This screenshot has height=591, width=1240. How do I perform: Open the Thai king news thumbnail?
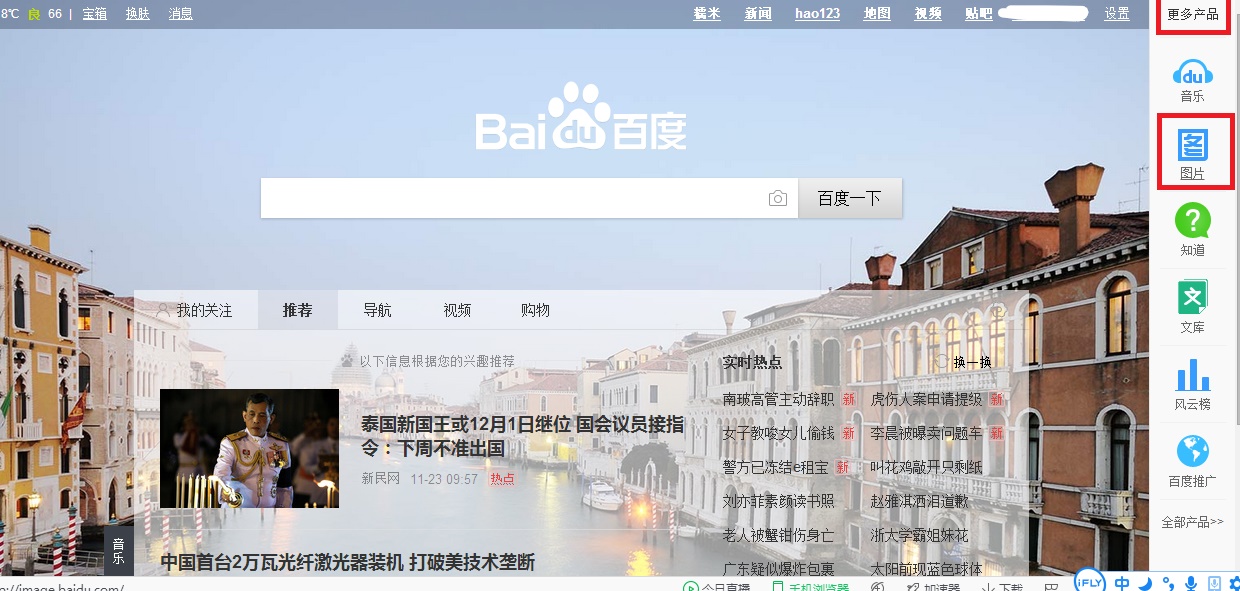pyautogui.click(x=249, y=449)
